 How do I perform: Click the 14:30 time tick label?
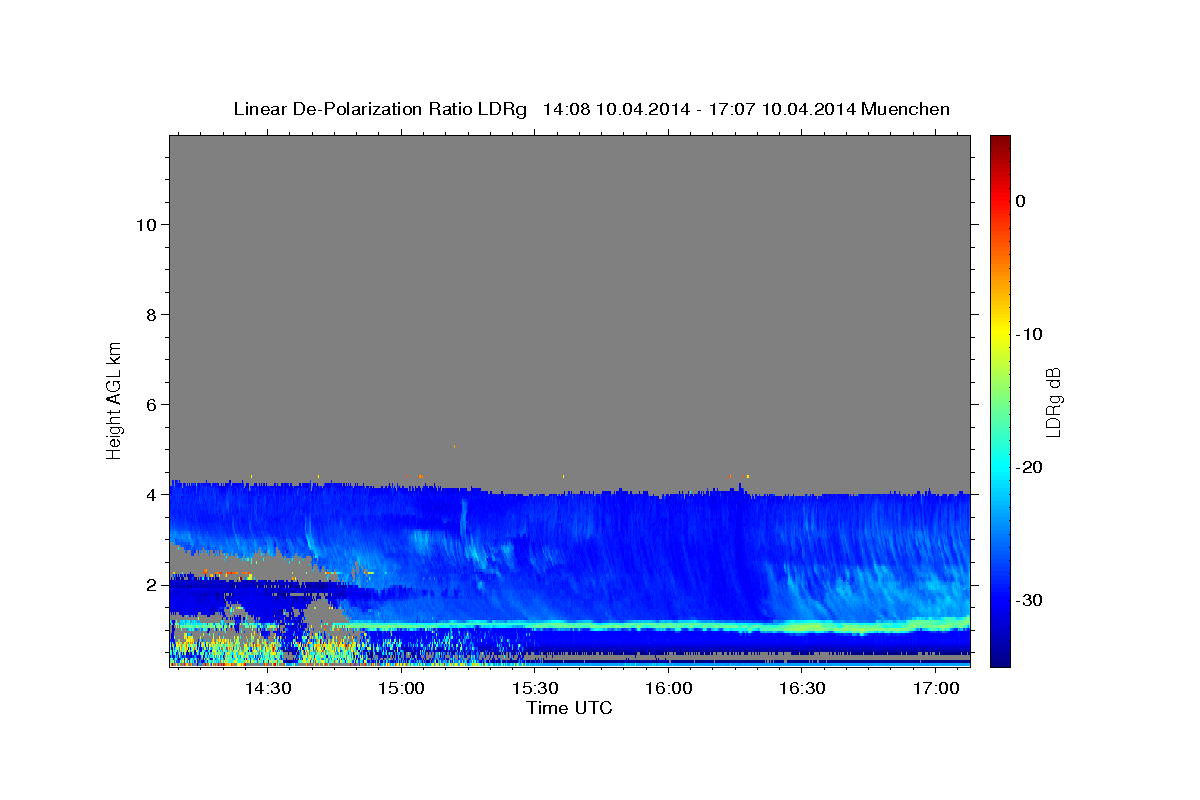268,689
